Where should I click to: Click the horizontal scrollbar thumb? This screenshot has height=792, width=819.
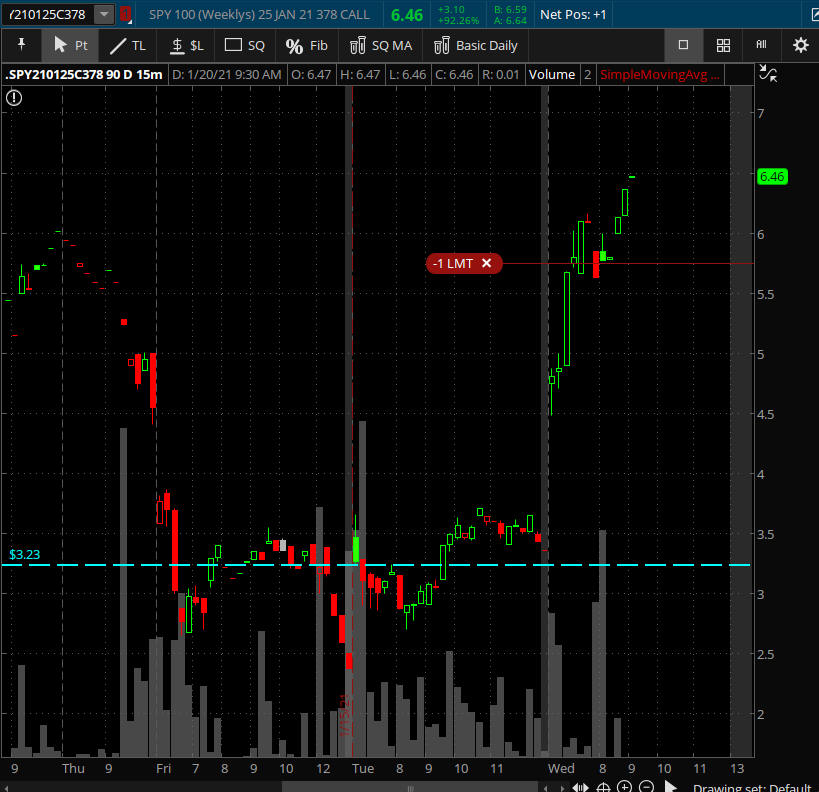tap(410, 787)
